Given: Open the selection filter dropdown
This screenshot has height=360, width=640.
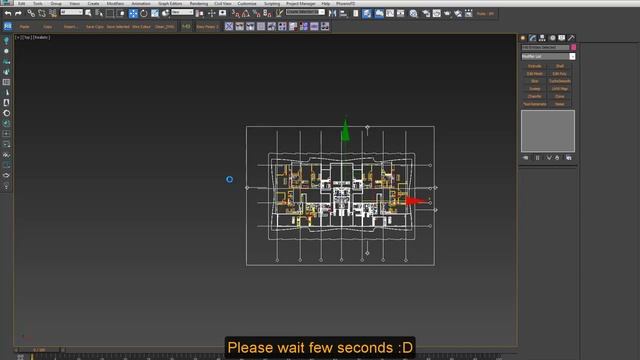Looking at the screenshot, I should click(x=71, y=12).
